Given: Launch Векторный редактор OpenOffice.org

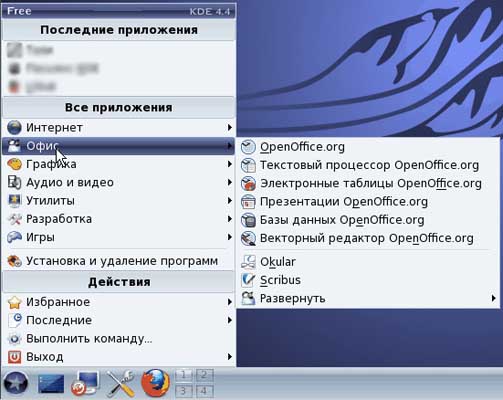Looking at the screenshot, I should pyautogui.click(x=368, y=239).
